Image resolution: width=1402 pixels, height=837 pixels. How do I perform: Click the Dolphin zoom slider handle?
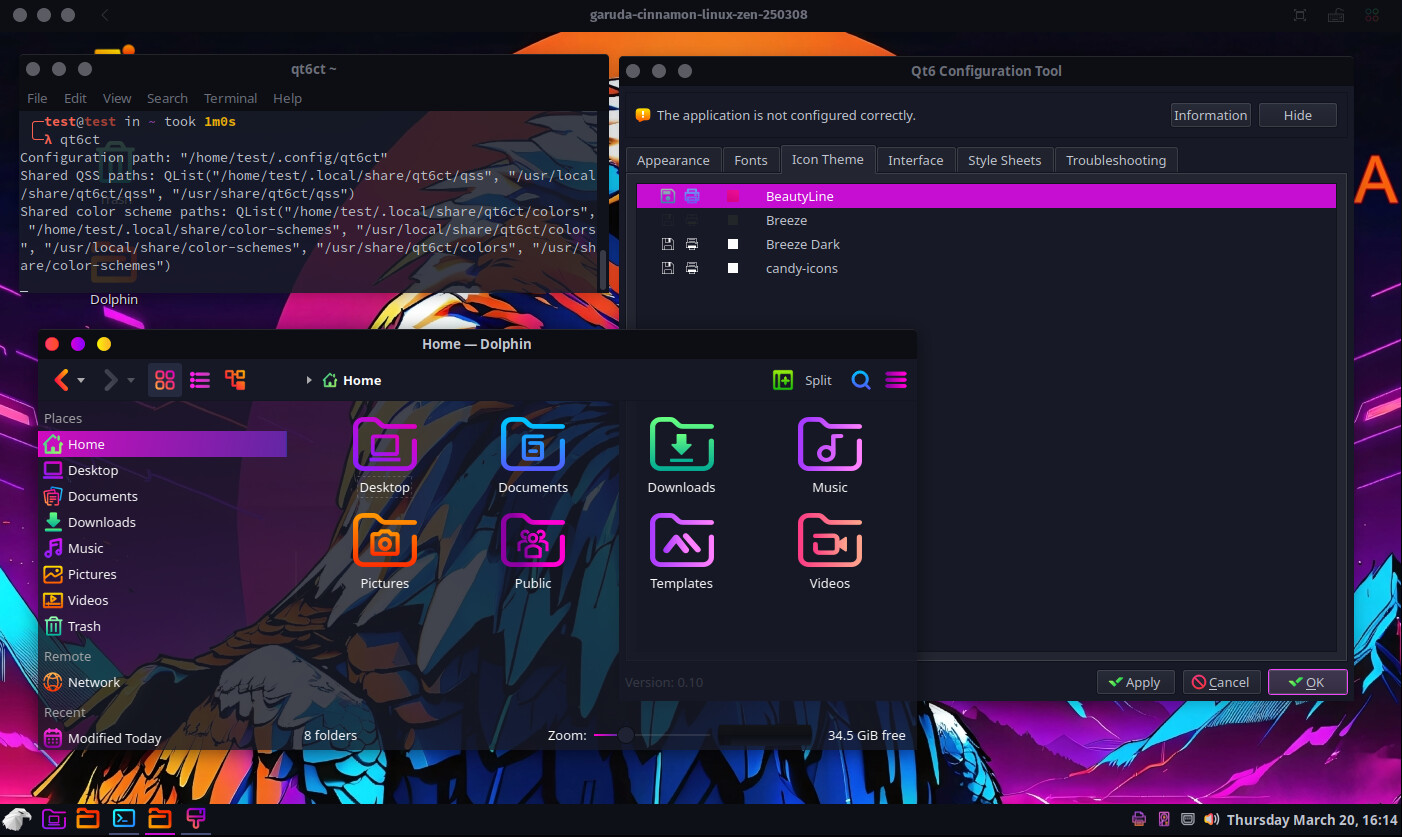click(626, 735)
